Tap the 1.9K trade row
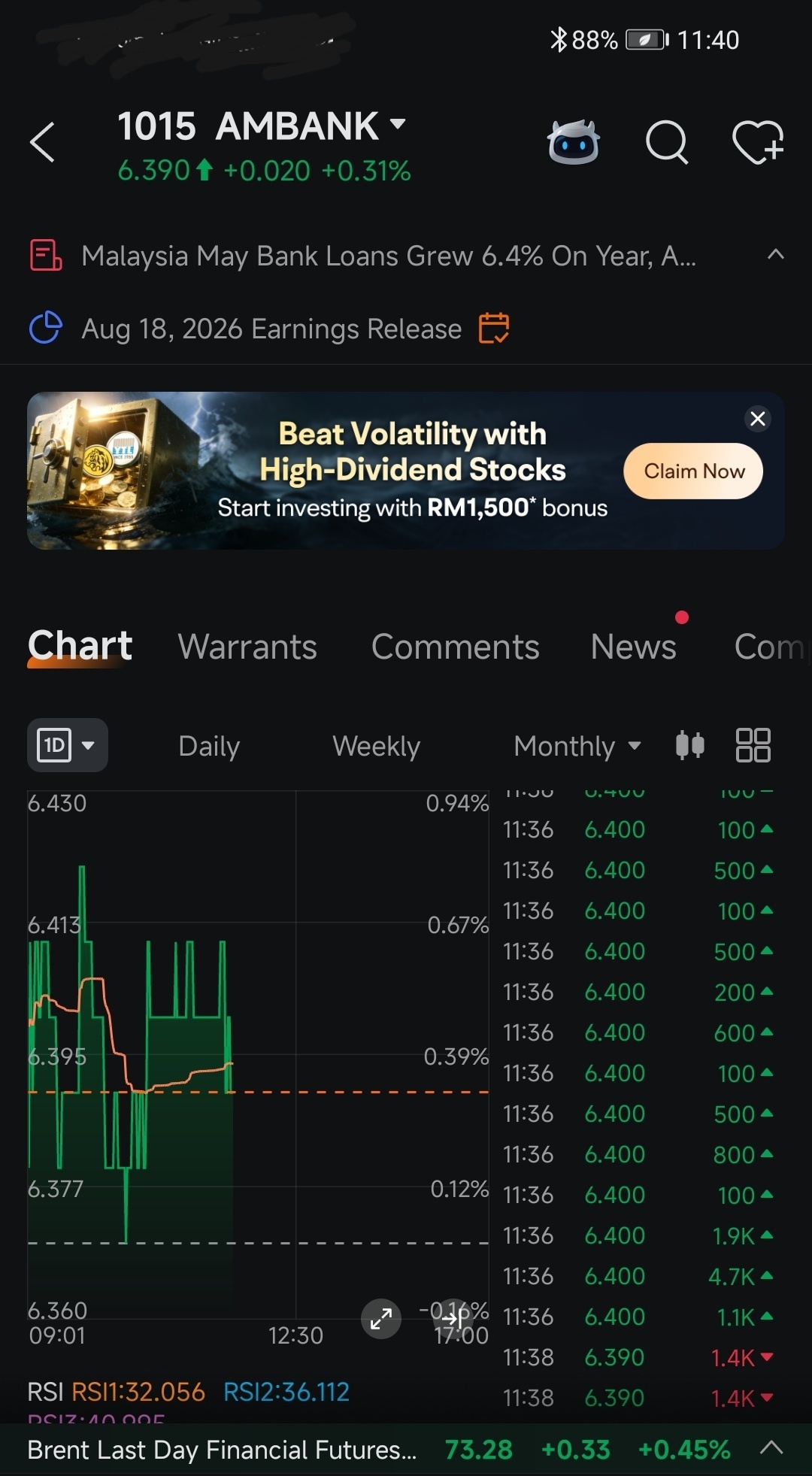The height and width of the screenshot is (1476, 812). point(639,1235)
